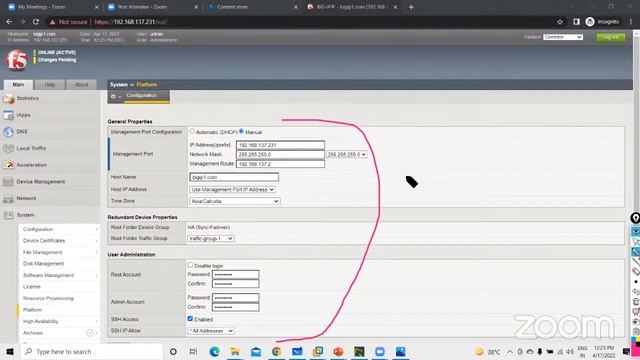This screenshot has height=360, width=640.
Task: Open the Host IP Address dropdown
Action: coord(232,190)
